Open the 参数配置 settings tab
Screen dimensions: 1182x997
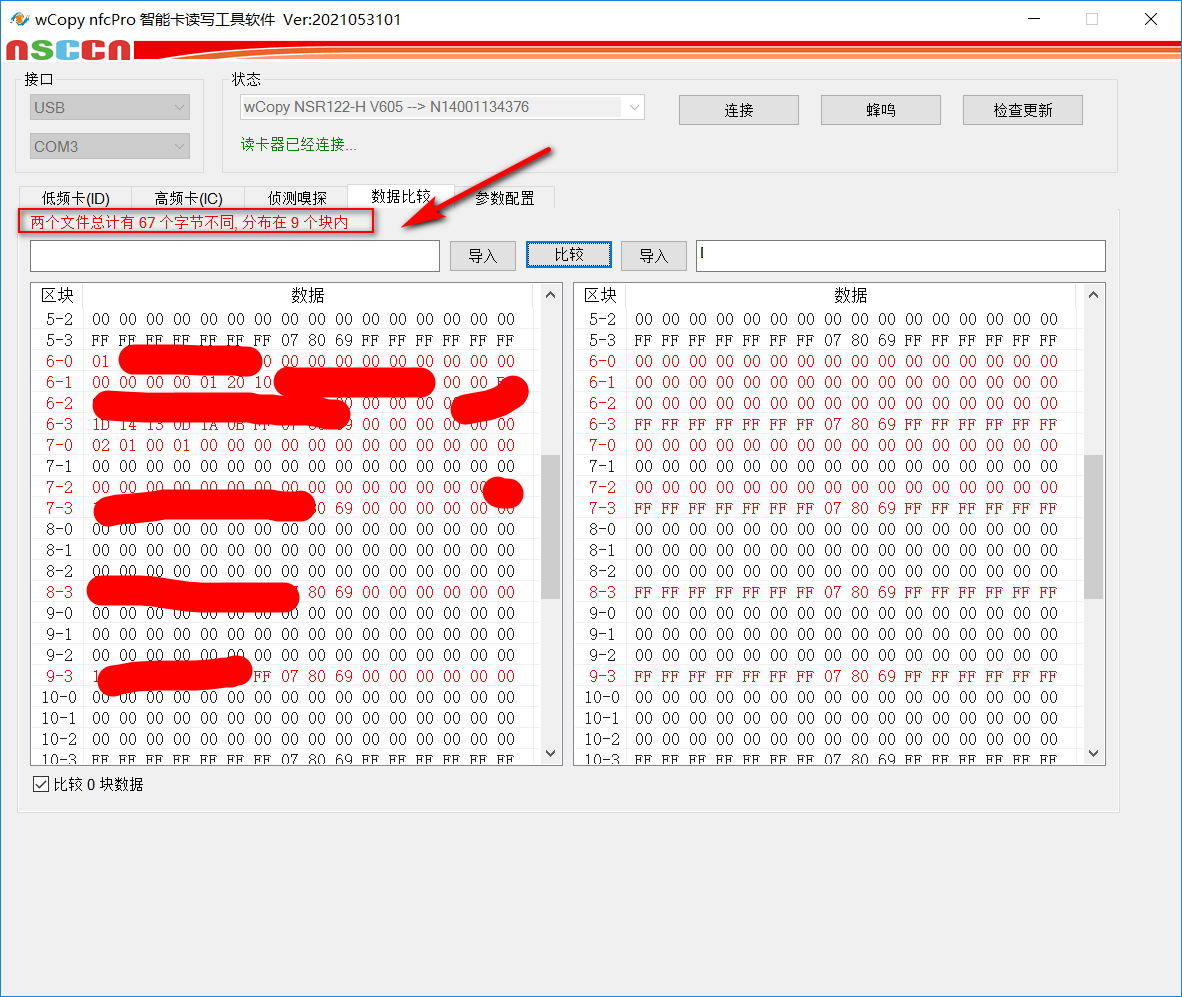pyautogui.click(x=504, y=198)
